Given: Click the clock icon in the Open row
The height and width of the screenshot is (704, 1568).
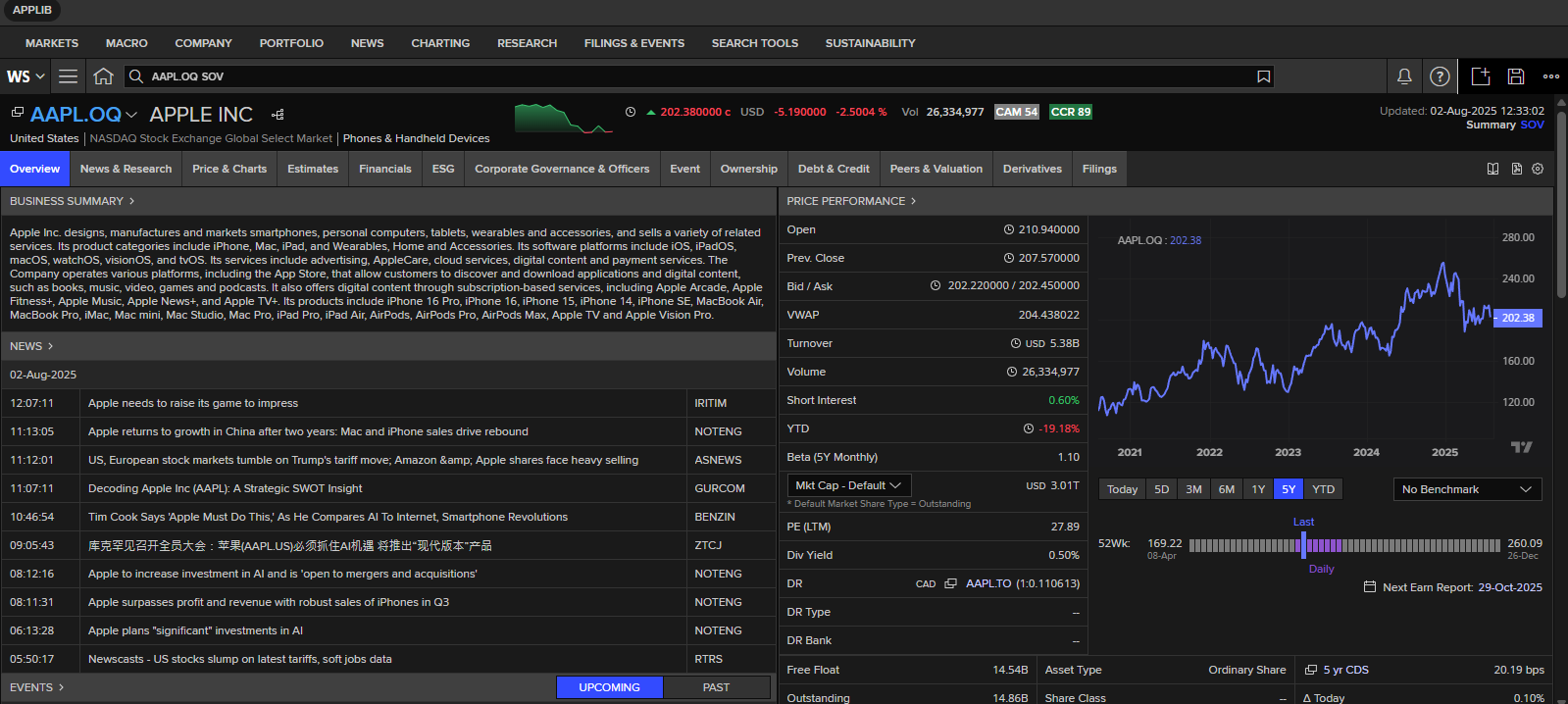Looking at the screenshot, I should pyautogui.click(x=1009, y=229).
